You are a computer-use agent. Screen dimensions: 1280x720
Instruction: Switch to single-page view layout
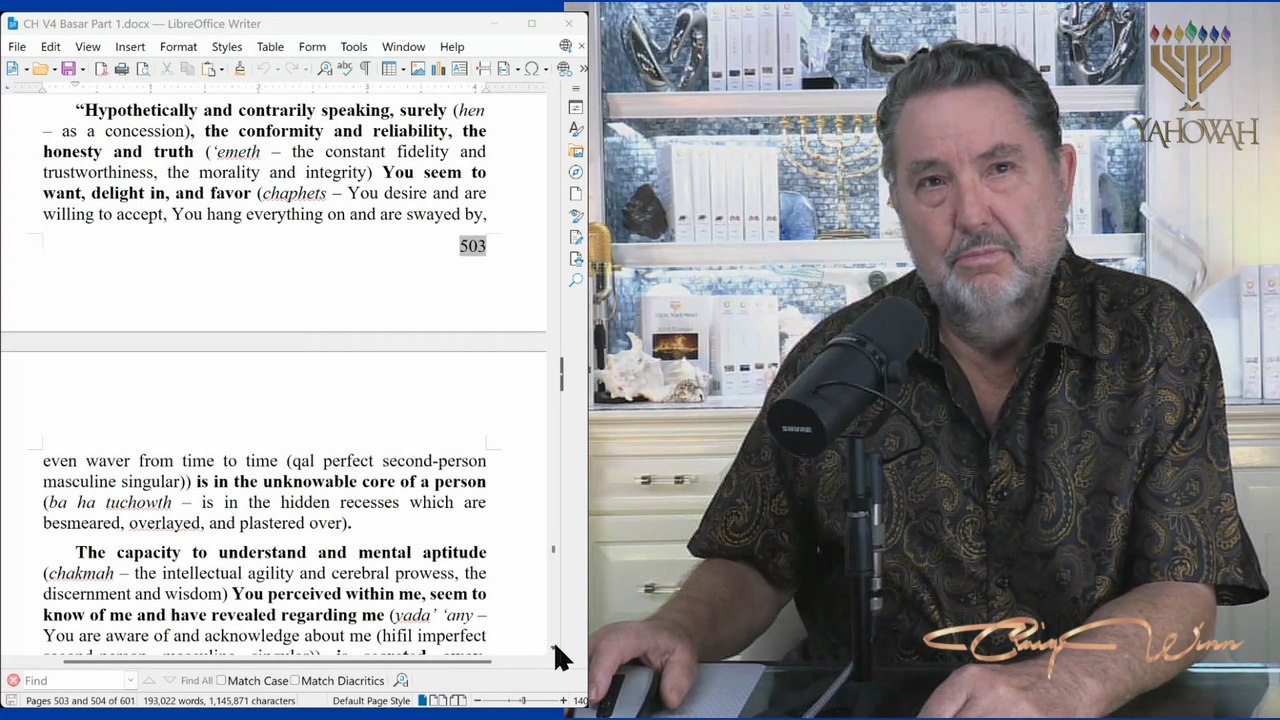pyautogui.click(x=422, y=701)
